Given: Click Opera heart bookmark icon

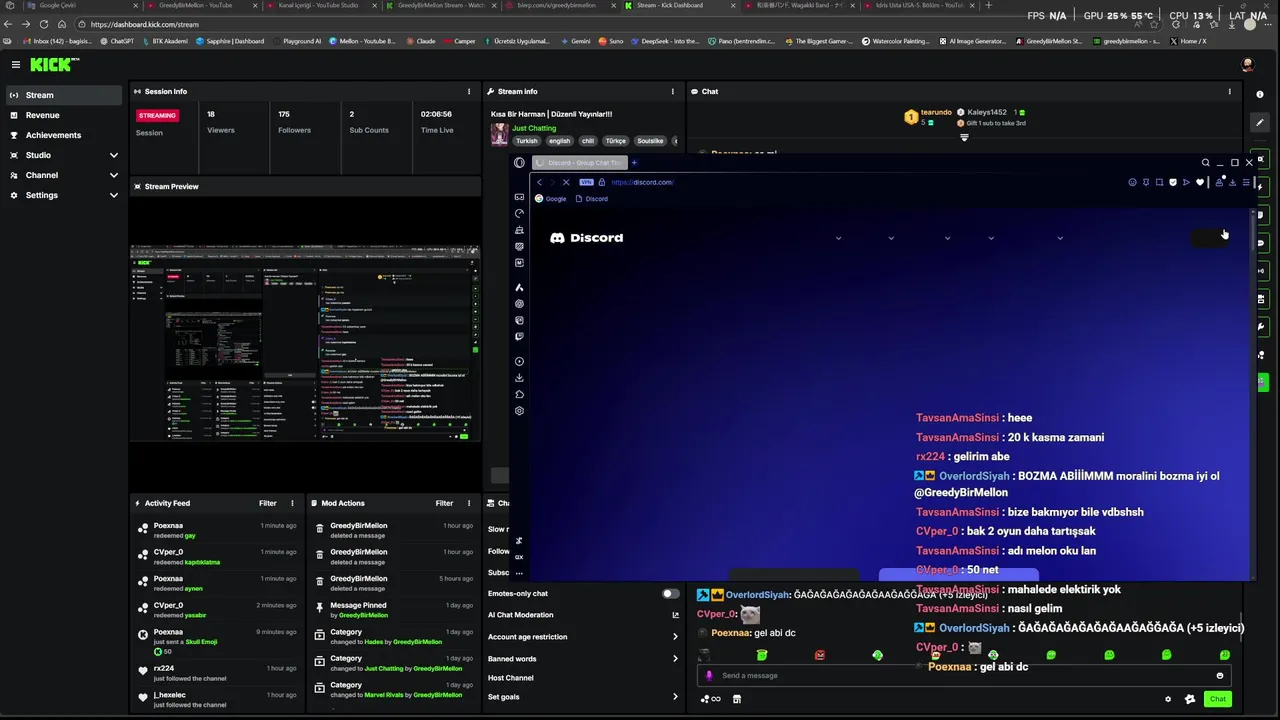Looking at the screenshot, I should [1200, 182].
